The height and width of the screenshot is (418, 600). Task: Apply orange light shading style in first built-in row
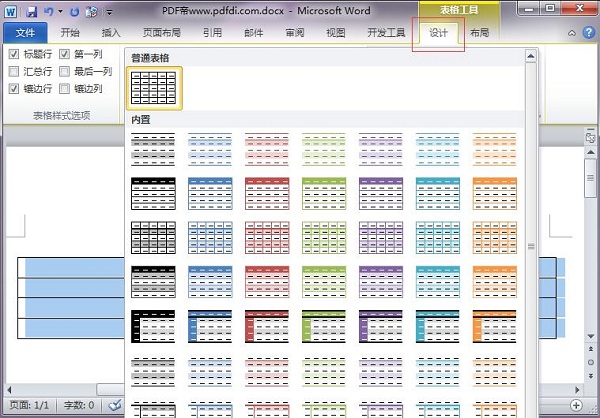coord(495,149)
